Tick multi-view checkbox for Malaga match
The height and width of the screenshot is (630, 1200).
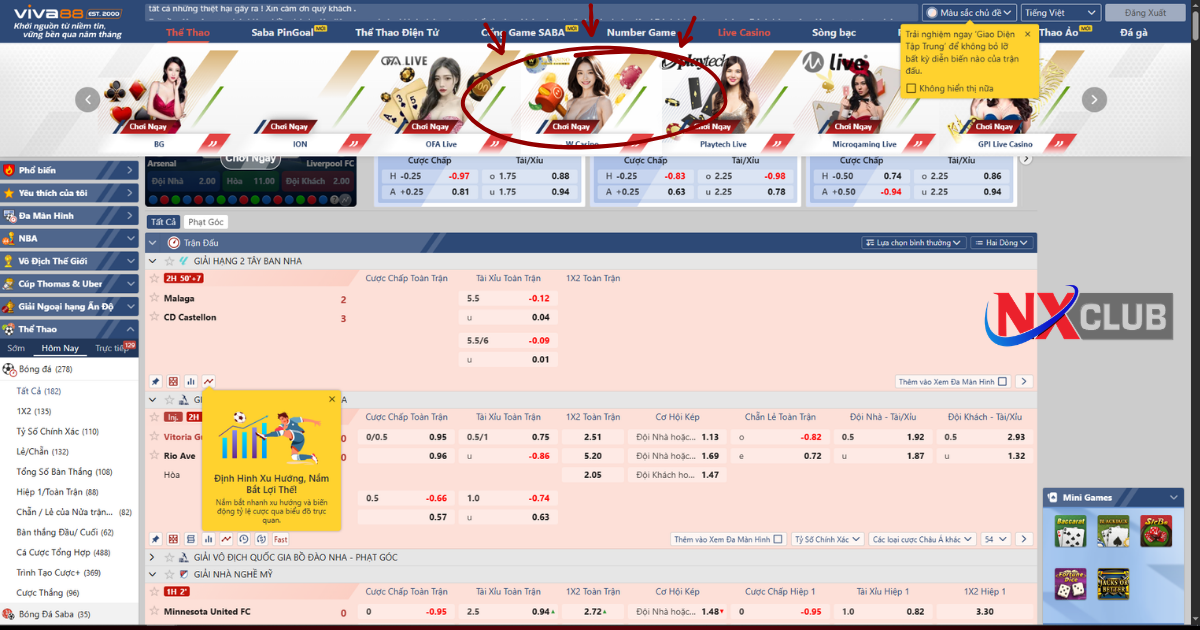[1003, 382]
